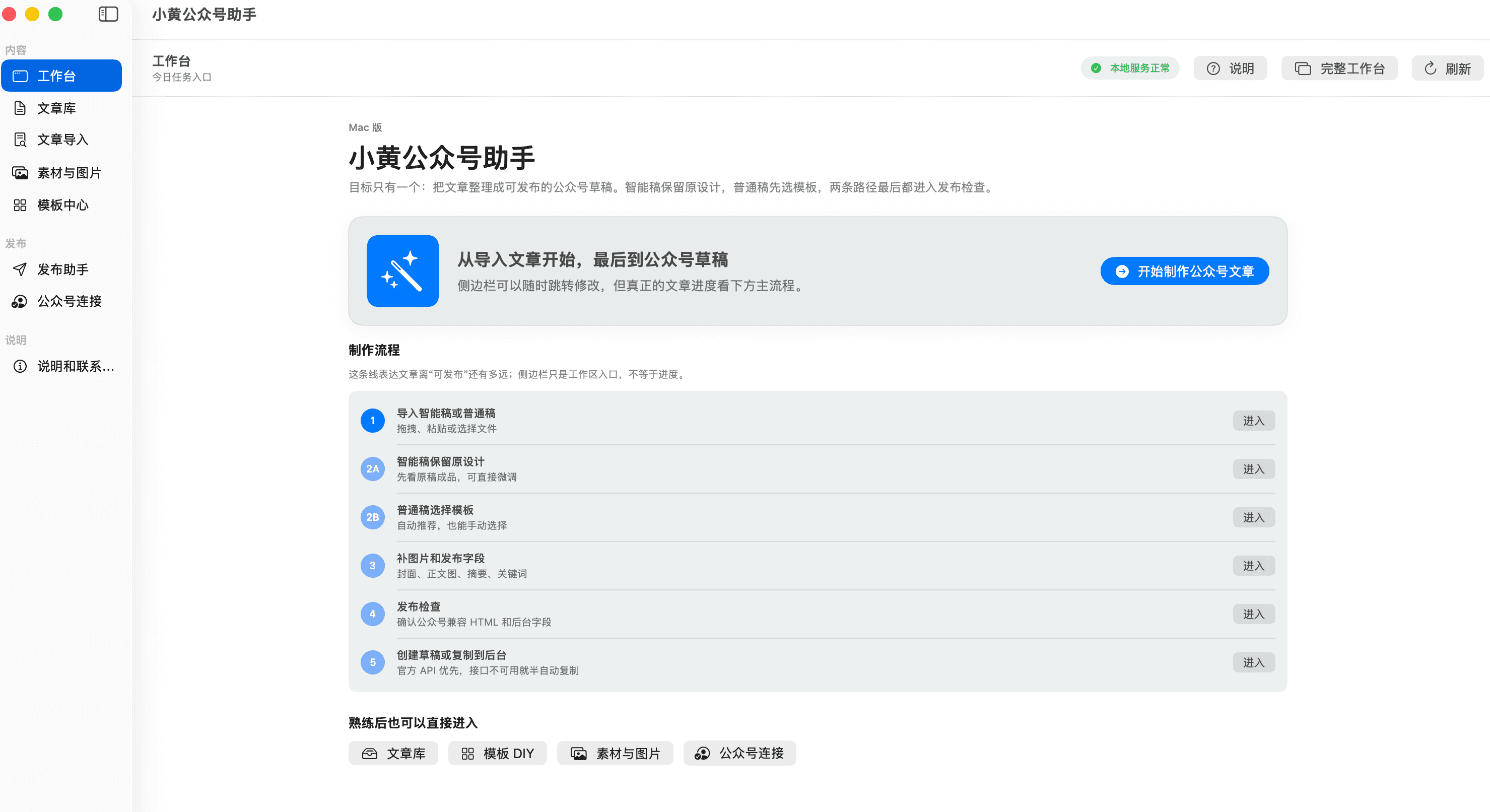Click the 文章导入 search-document icon

(x=20, y=140)
